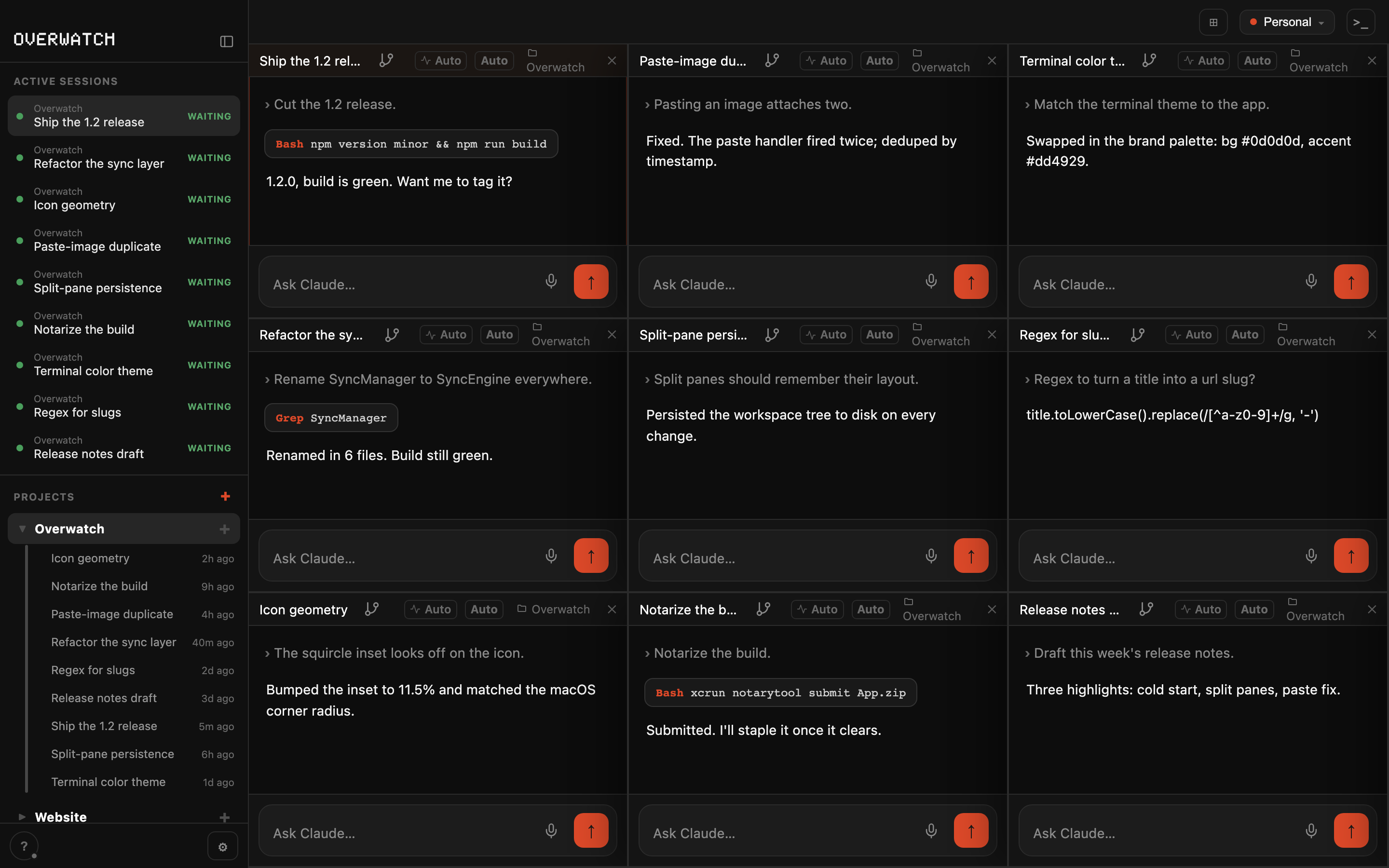Screen dimensions: 1389x868
Task: Select active session Terminal color theme
Action: [x=124, y=365]
